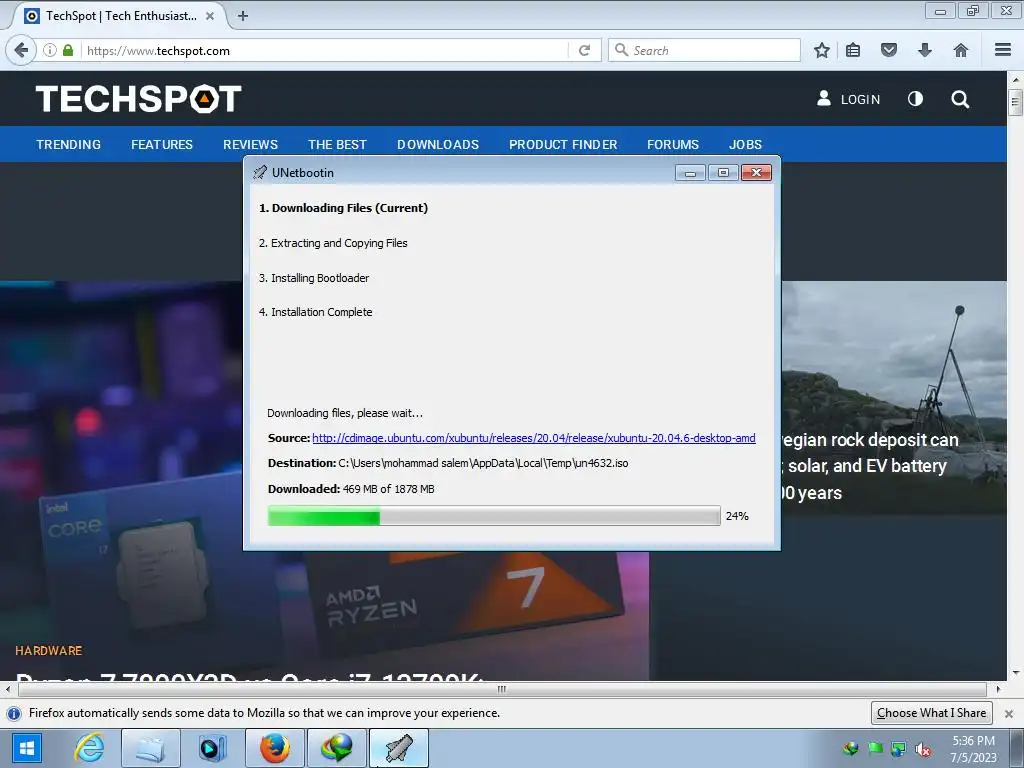Click the xubuntu ISO source link
Image resolution: width=1024 pixels, height=768 pixels.
tap(534, 438)
